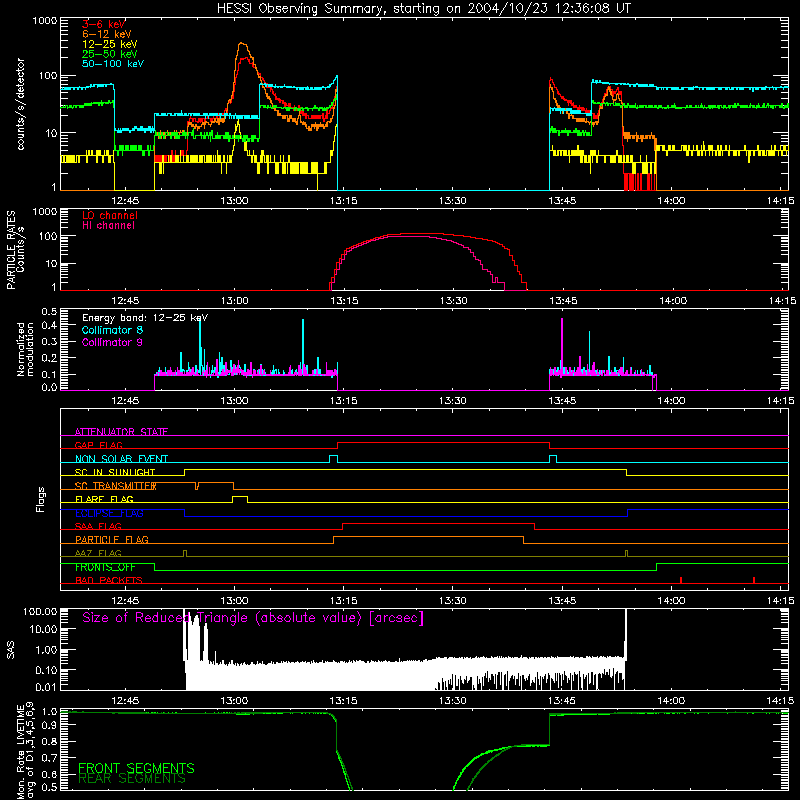The width and height of the screenshot is (800, 800).
Task: Click the 'FRONT SEGMENTS' legend entry
Action: (136, 768)
